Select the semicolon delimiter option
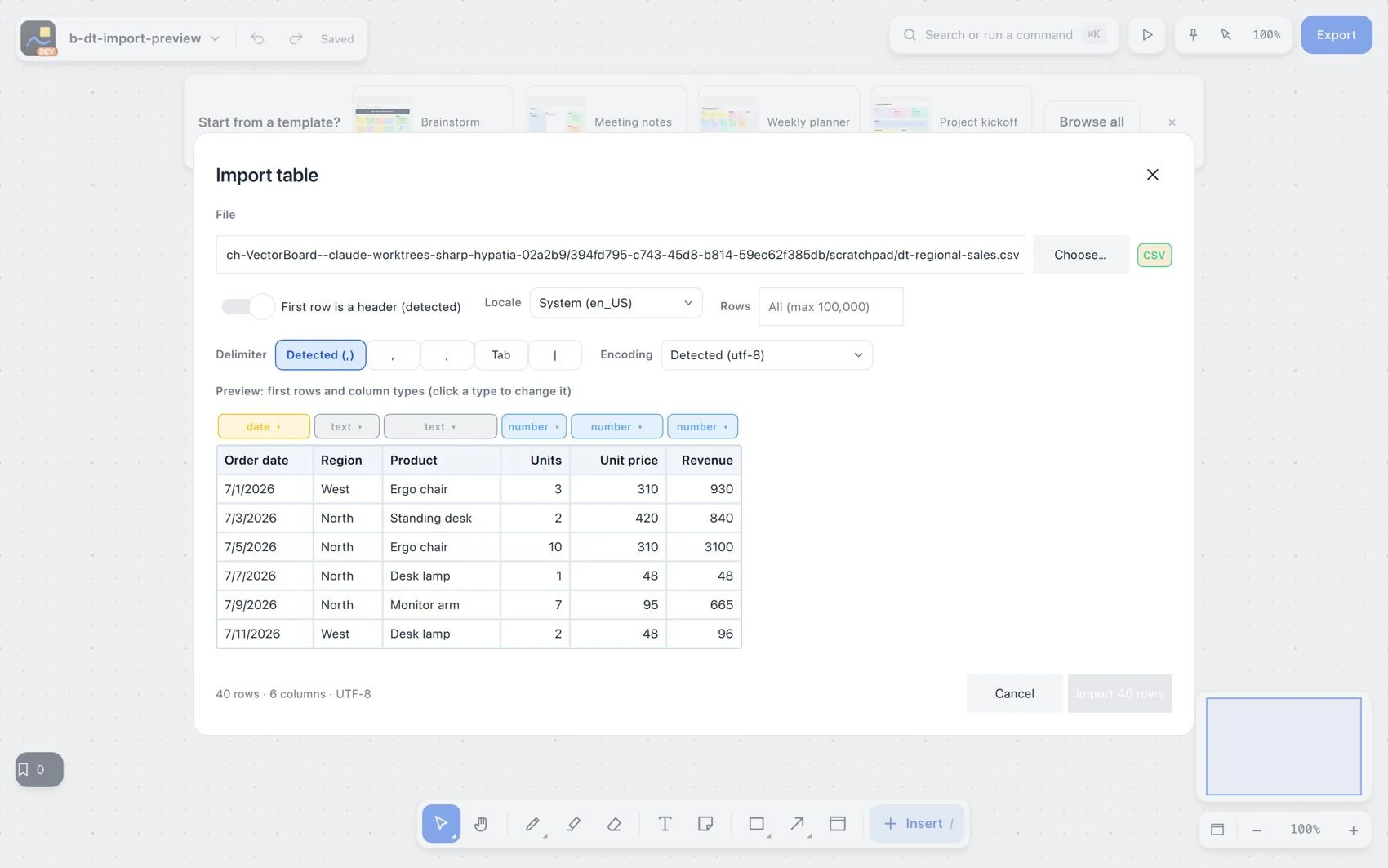The height and width of the screenshot is (868, 1388). coord(447,354)
